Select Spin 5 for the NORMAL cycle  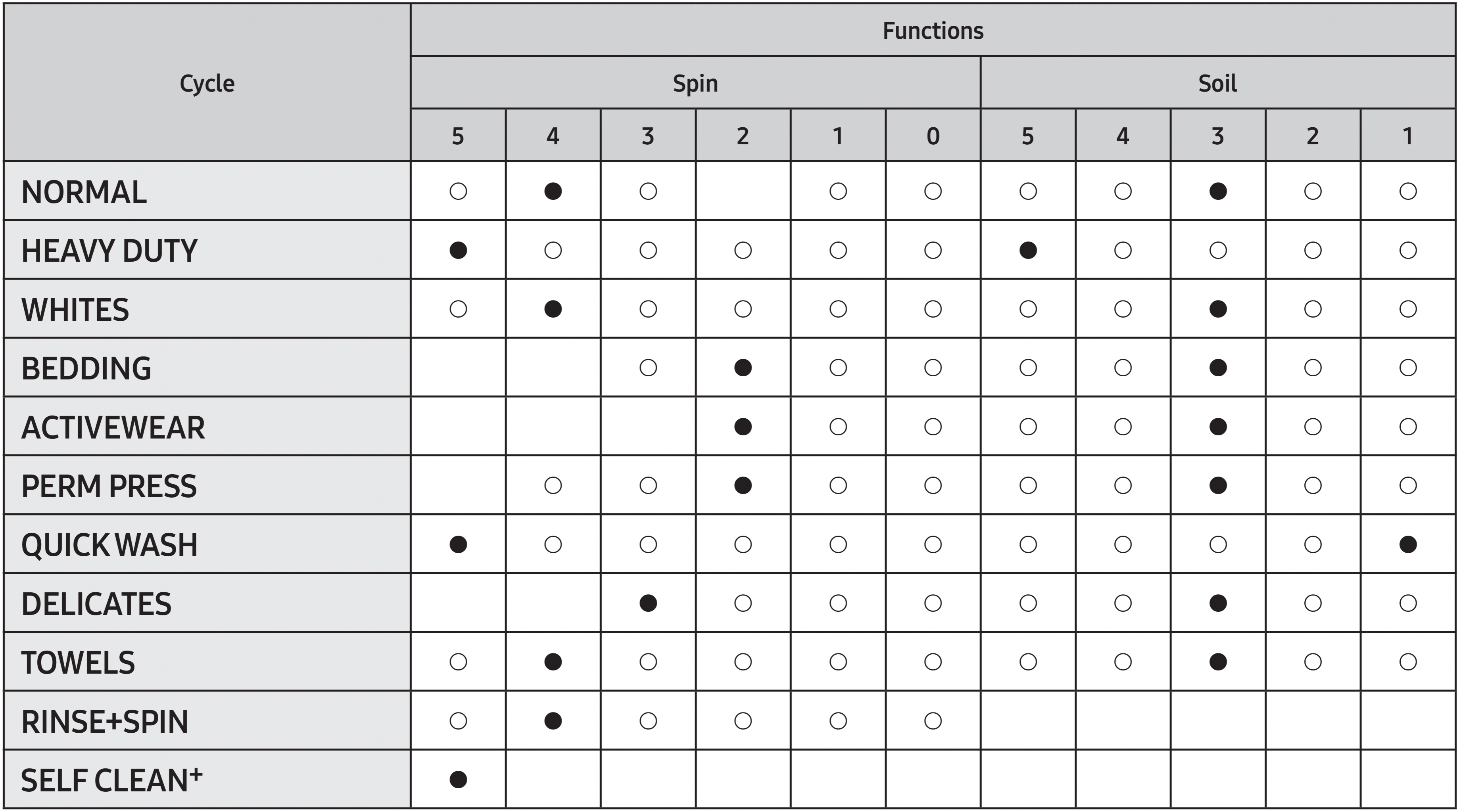[458, 192]
